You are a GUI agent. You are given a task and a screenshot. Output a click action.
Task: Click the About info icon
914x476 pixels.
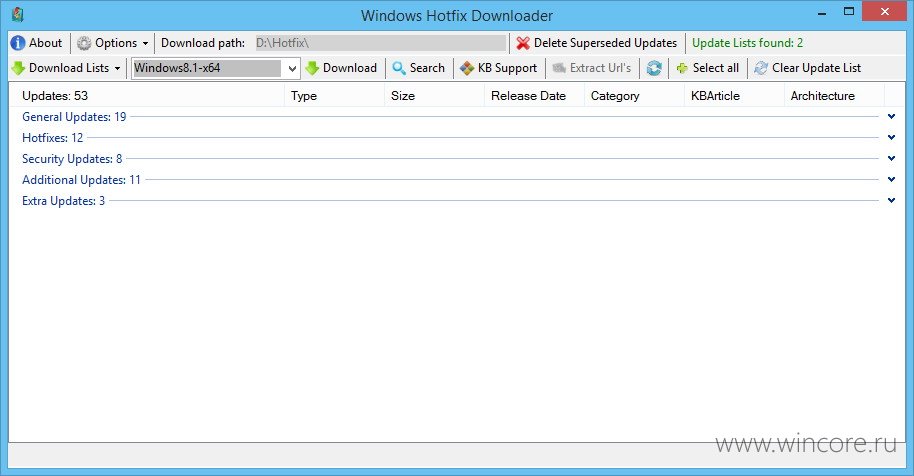coord(18,43)
